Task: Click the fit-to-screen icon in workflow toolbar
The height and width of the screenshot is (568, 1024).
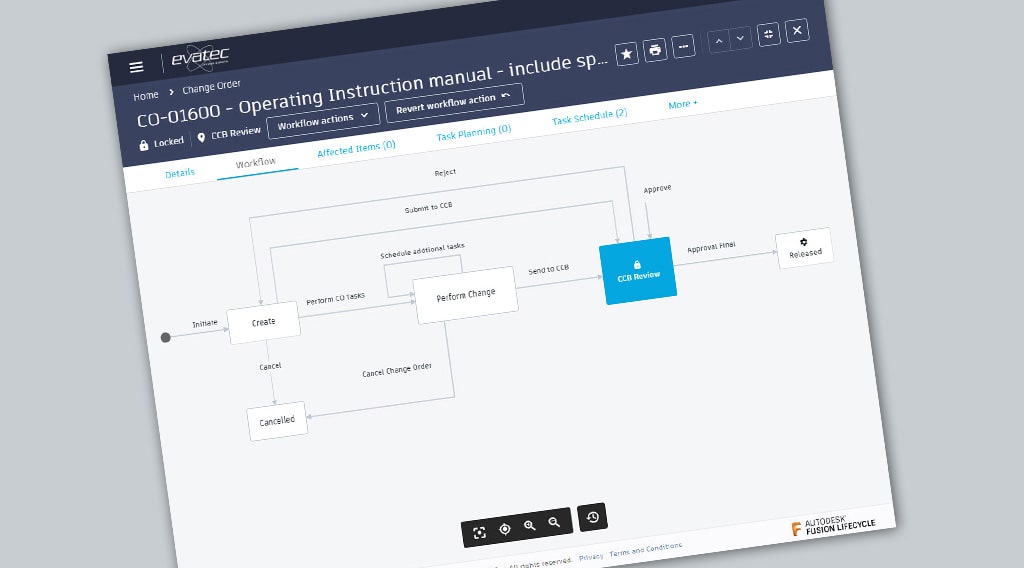Action: (480, 533)
